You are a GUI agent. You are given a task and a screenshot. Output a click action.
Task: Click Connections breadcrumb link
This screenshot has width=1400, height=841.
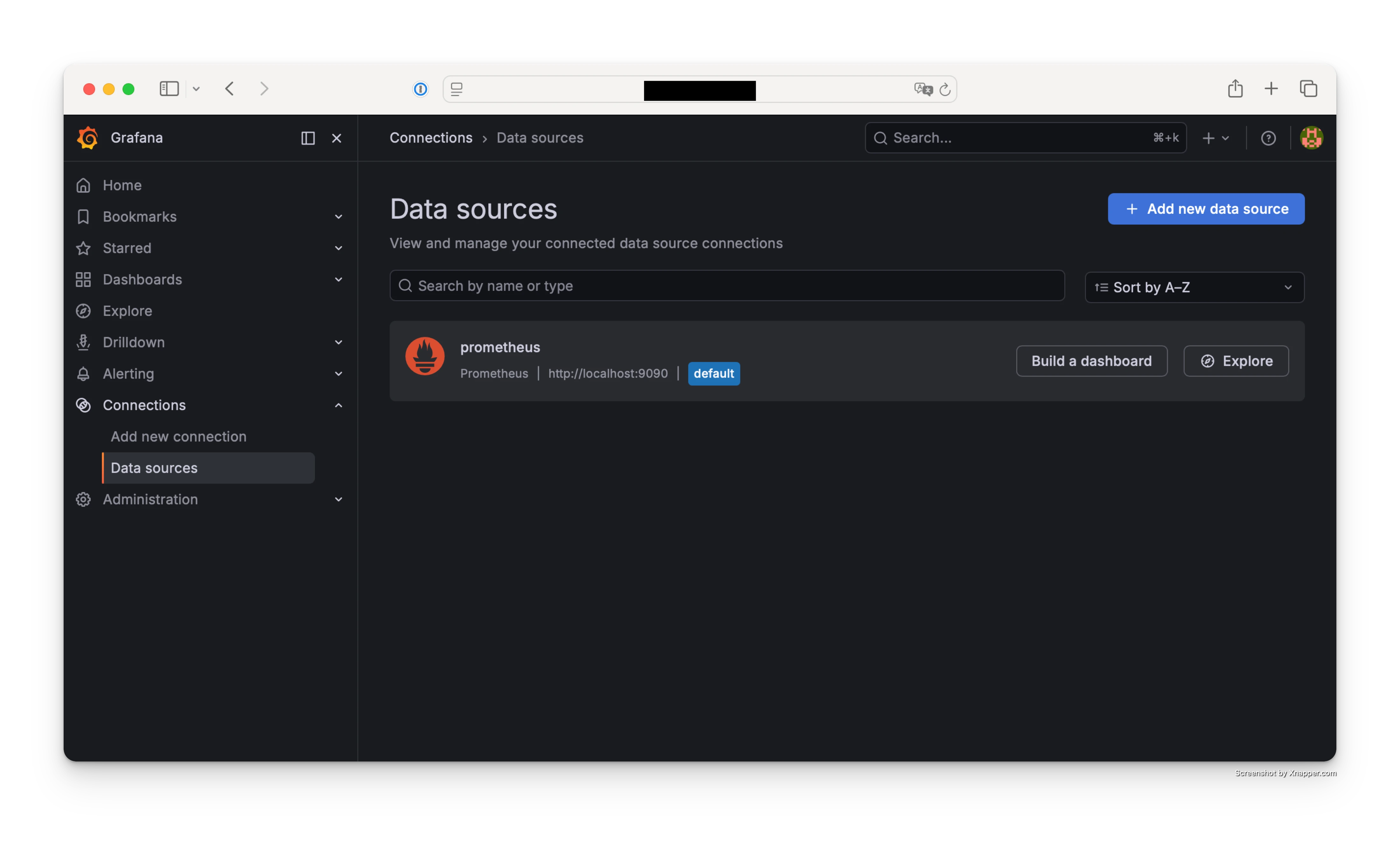[431, 138]
